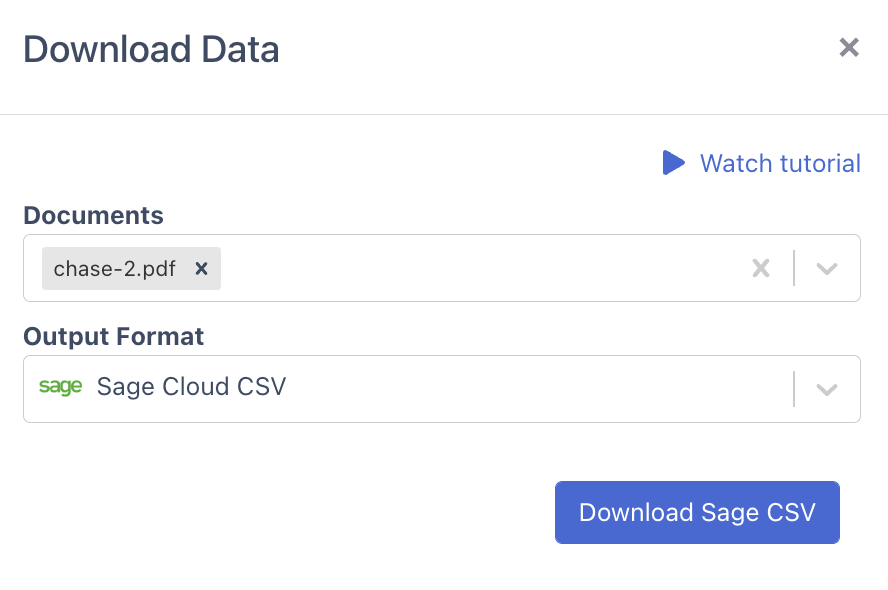888x590 pixels.
Task: Click the separator line in Output Format field
Action: coord(794,389)
